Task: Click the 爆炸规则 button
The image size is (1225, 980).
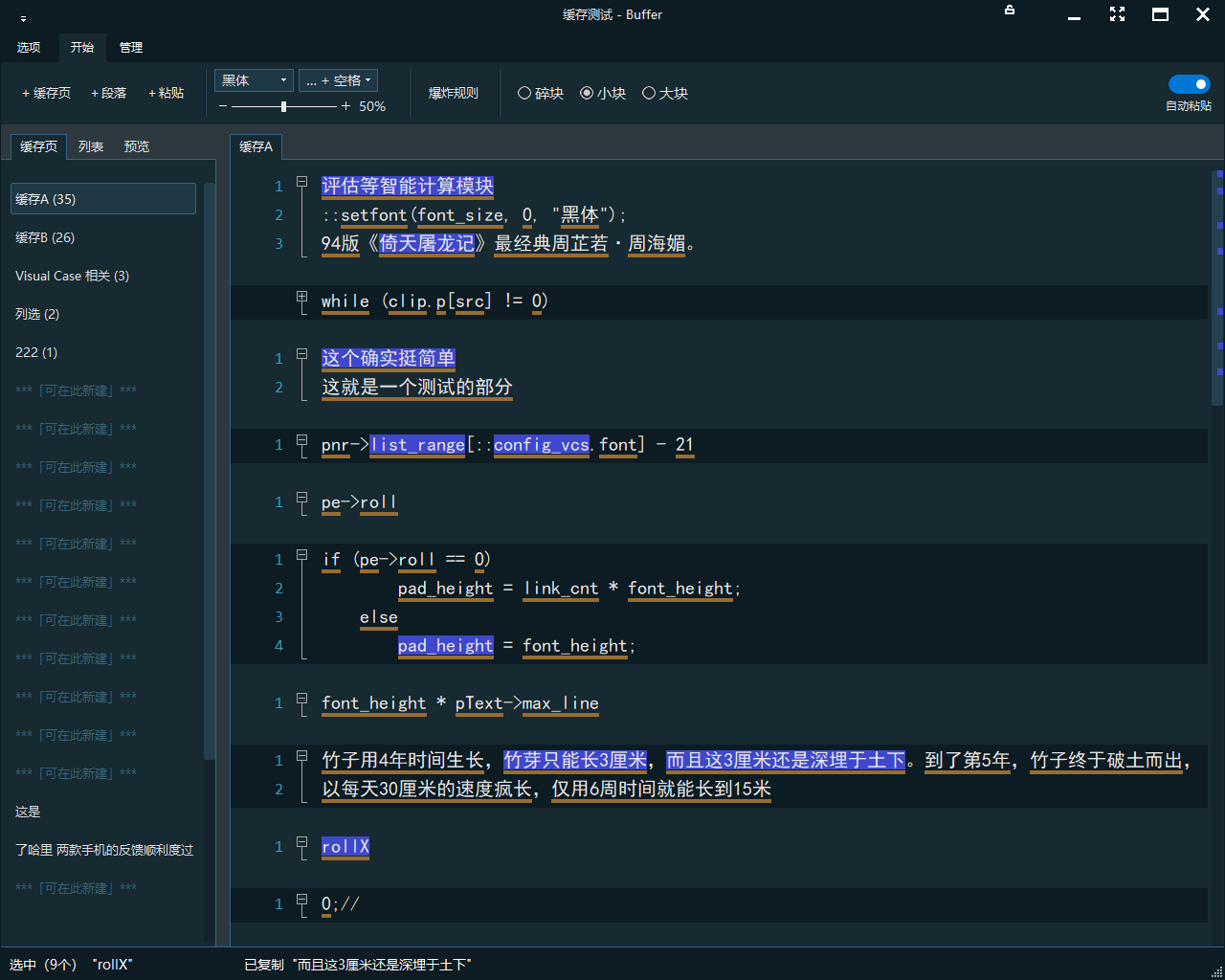Action: point(453,93)
